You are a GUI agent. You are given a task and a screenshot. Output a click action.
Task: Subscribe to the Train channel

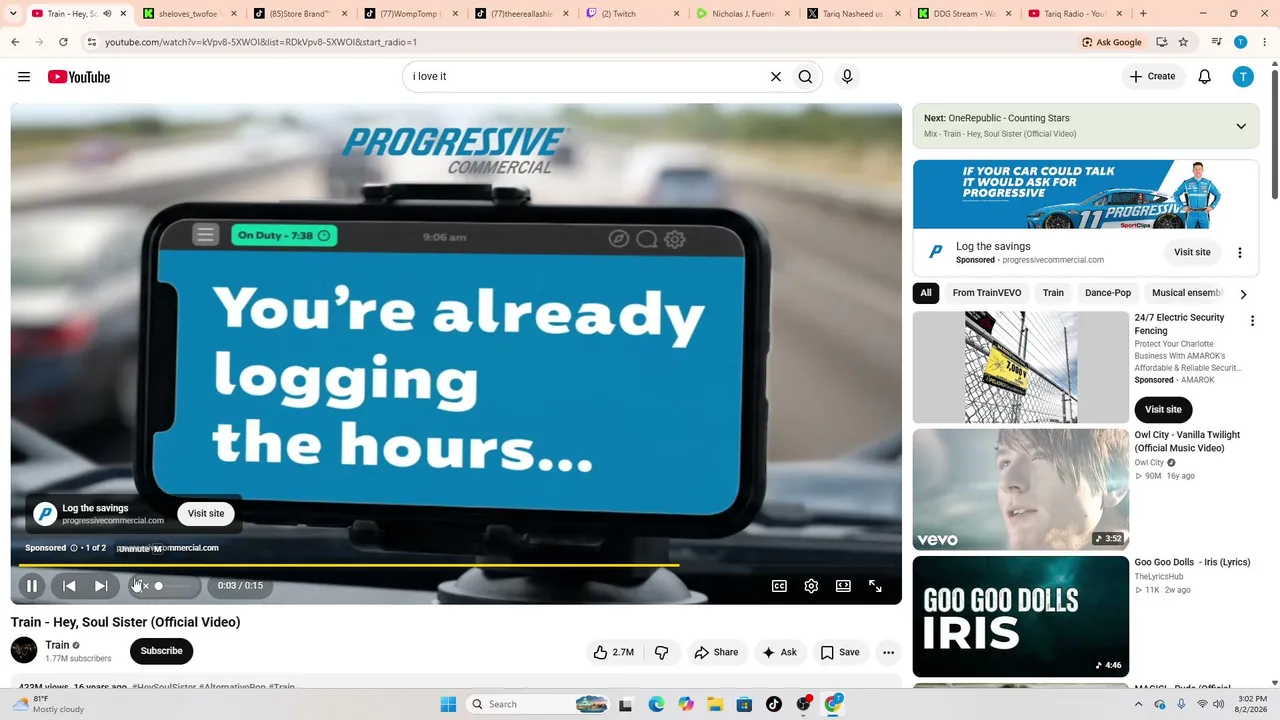point(161,651)
